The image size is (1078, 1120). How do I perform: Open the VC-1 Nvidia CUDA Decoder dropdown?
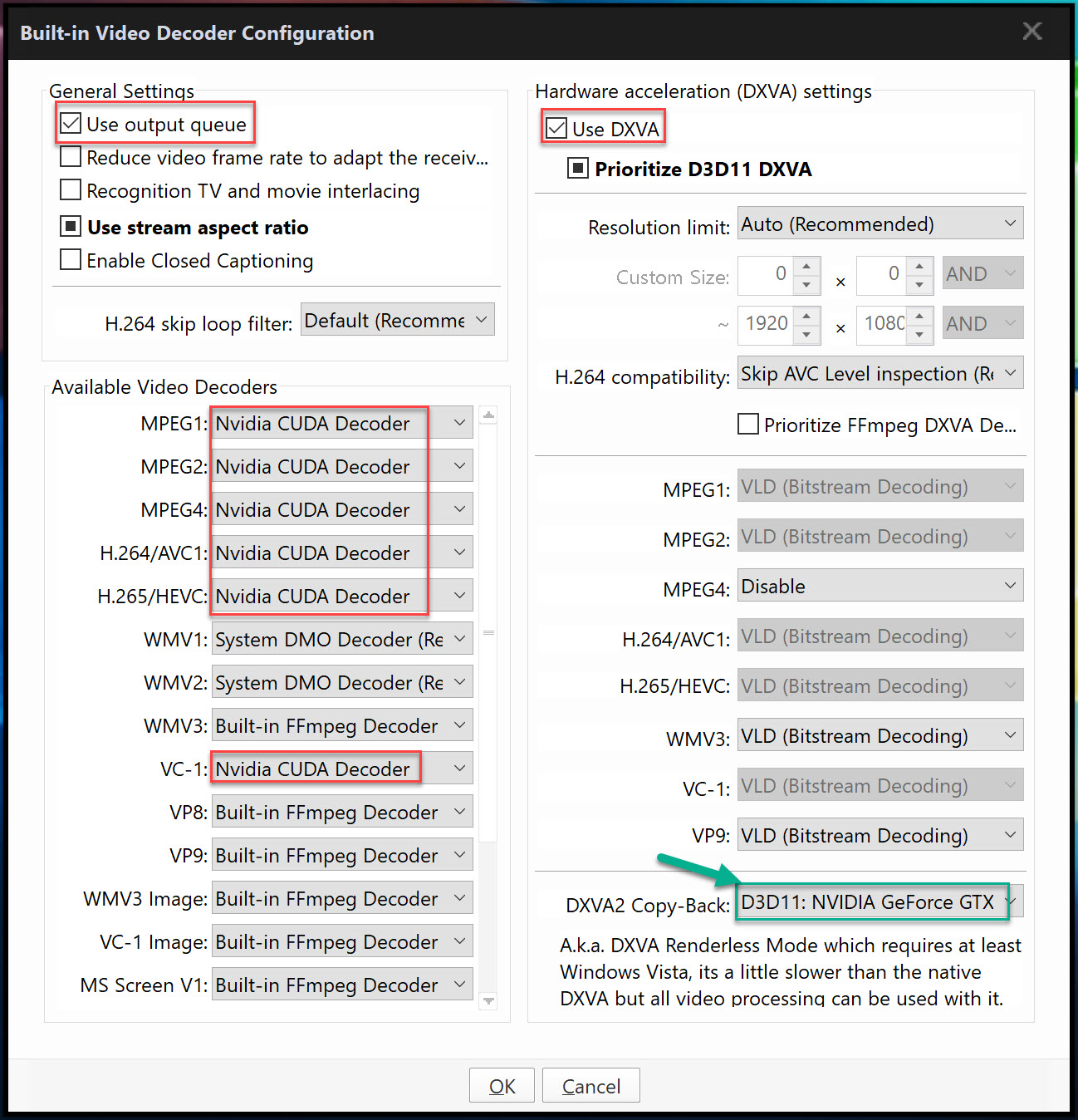coord(342,769)
